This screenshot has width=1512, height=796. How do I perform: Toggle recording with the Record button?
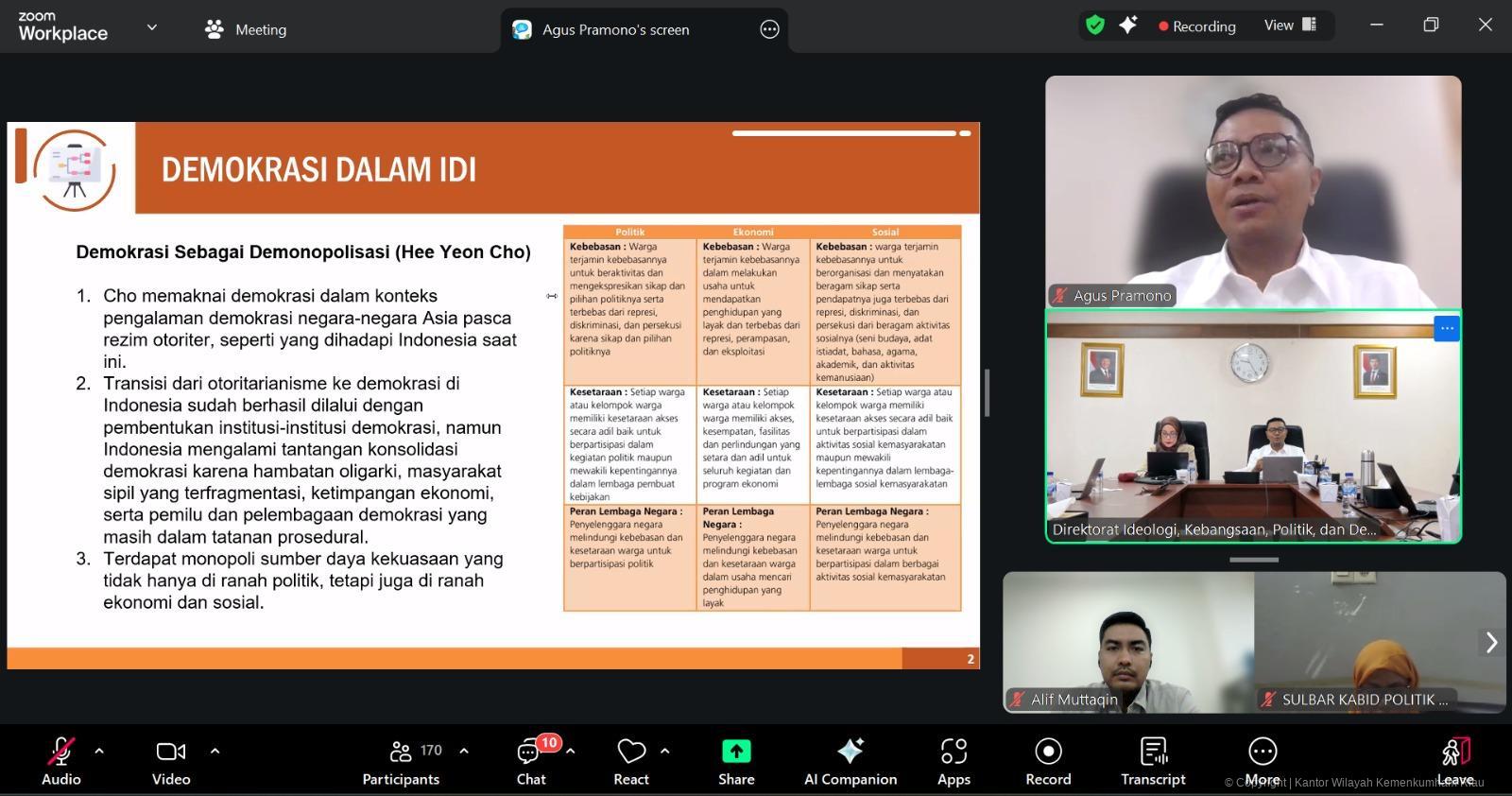point(1048,759)
